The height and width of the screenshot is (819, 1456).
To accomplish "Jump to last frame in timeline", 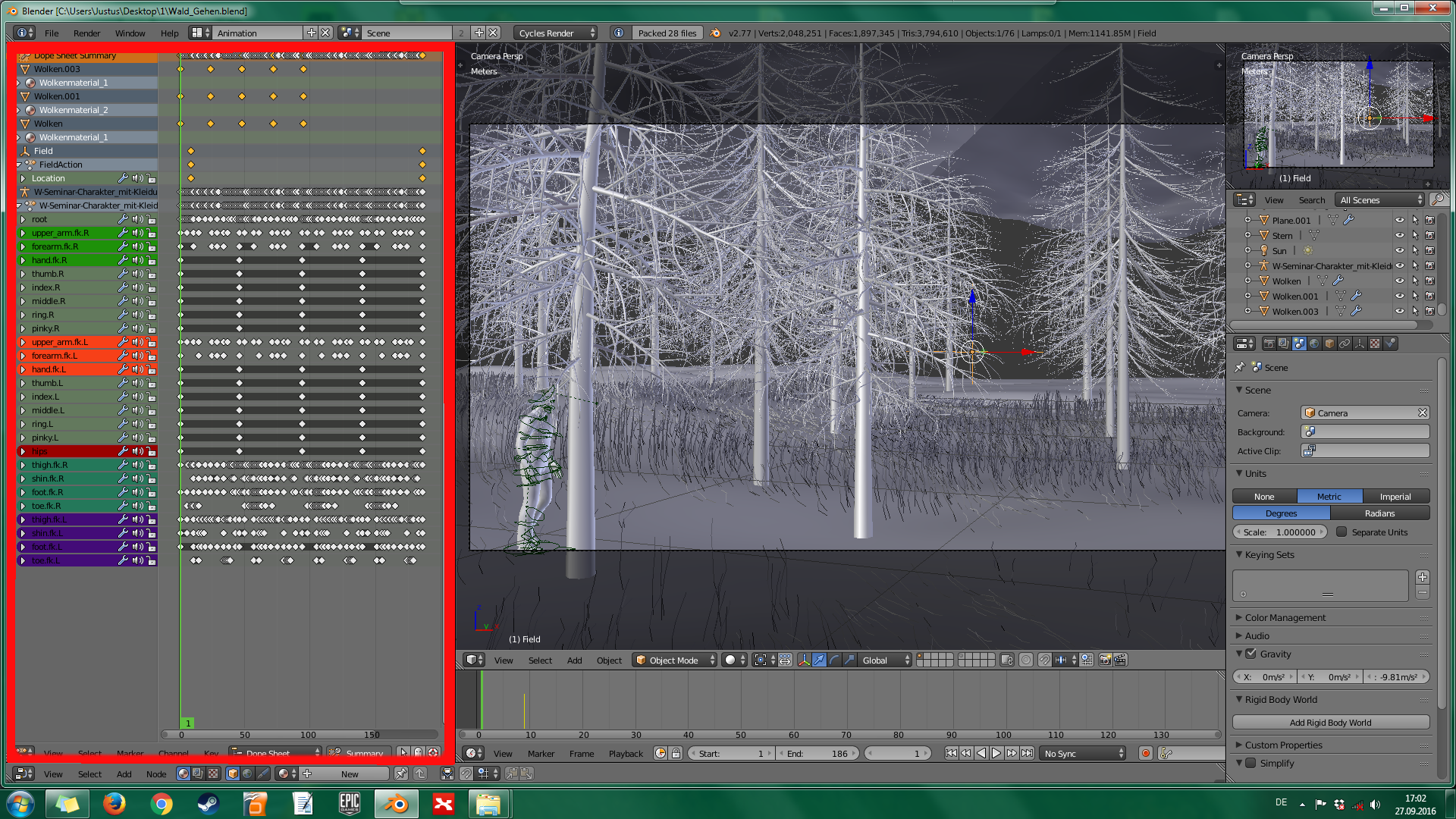I will pyautogui.click(x=1027, y=753).
